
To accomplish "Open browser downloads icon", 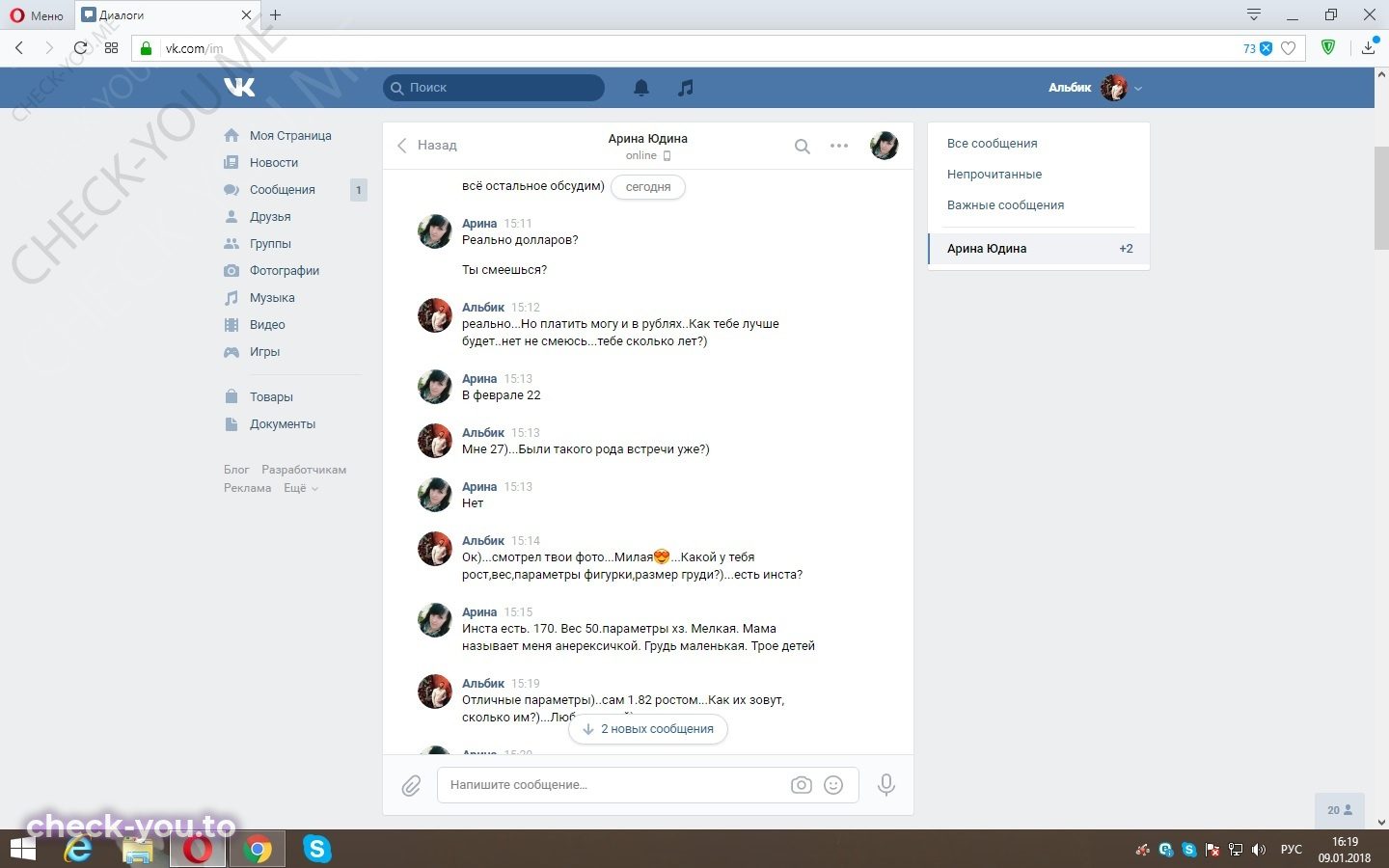I will [1369, 47].
